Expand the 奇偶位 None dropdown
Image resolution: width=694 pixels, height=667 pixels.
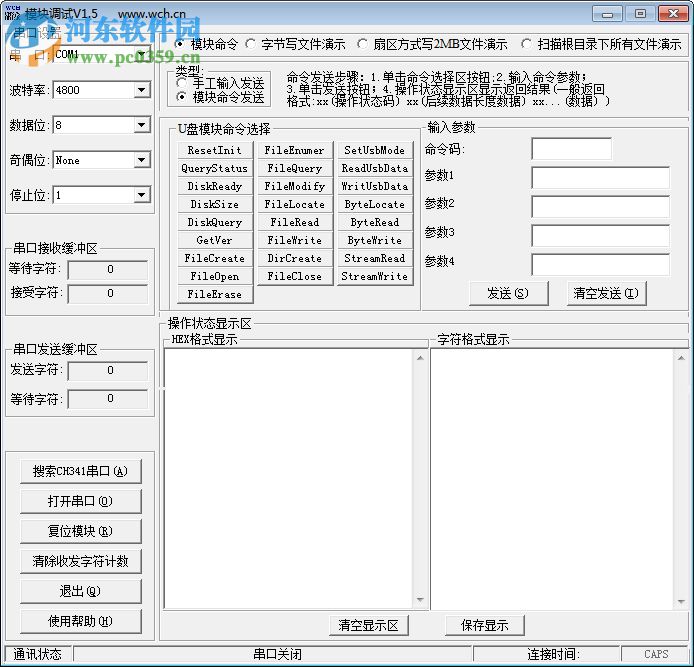pos(142,160)
